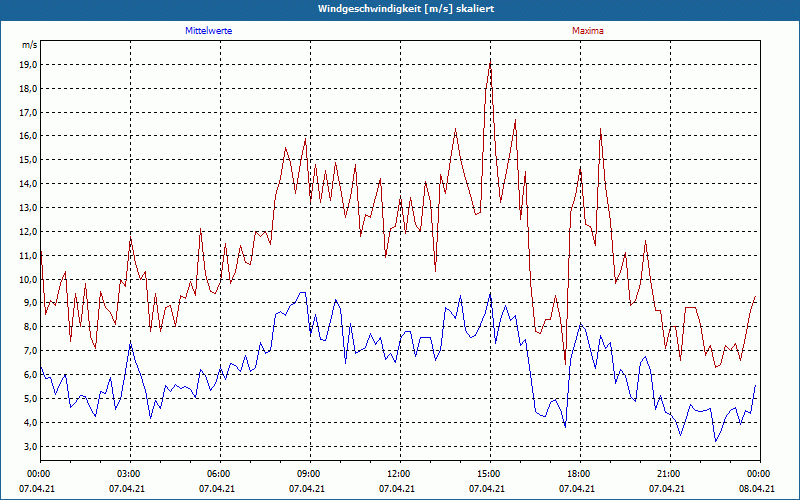Click the chart title Windgeschwindigkeit [m/s] skaliert
The image size is (800, 500).
point(406,9)
